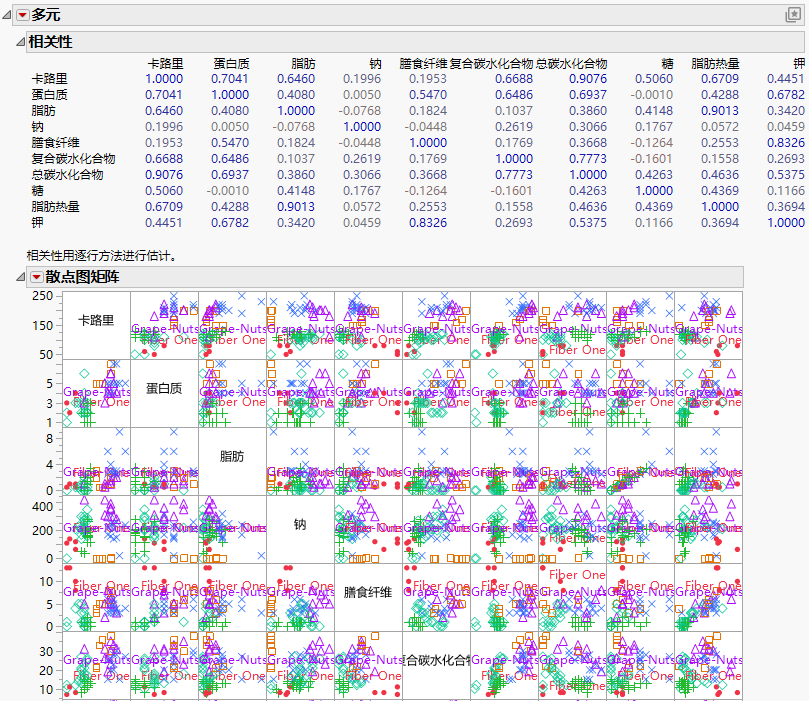Click the 蛋白质 diagonal cell in scatterplot matrix
Image resolution: width=809 pixels, height=701 pixels.
pyautogui.click(x=164, y=389)
